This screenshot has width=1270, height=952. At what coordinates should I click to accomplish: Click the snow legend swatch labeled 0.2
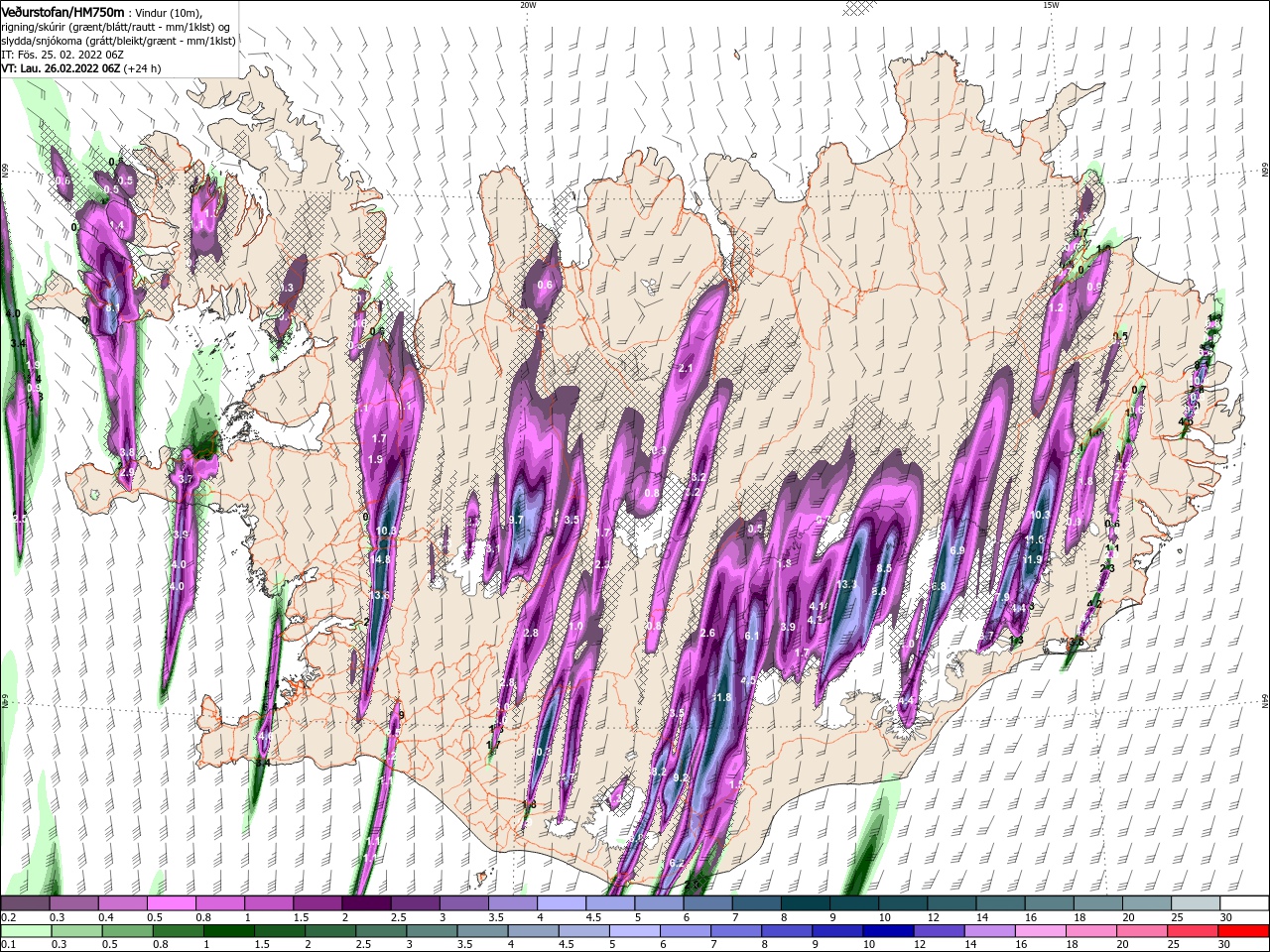[x=25, y=903]
